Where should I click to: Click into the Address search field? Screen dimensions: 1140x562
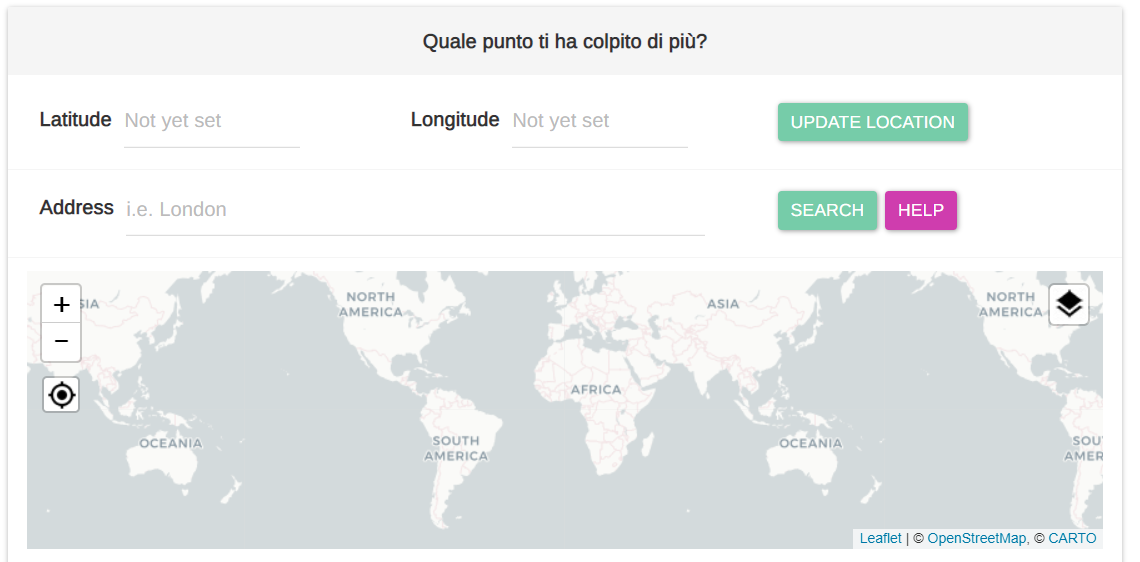pyautogui.click(x=415, y=210)
